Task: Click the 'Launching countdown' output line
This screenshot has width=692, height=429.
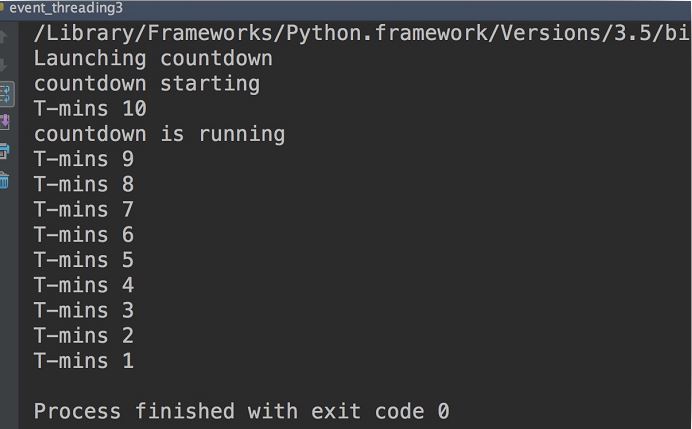Action: [x=153, y=58]
